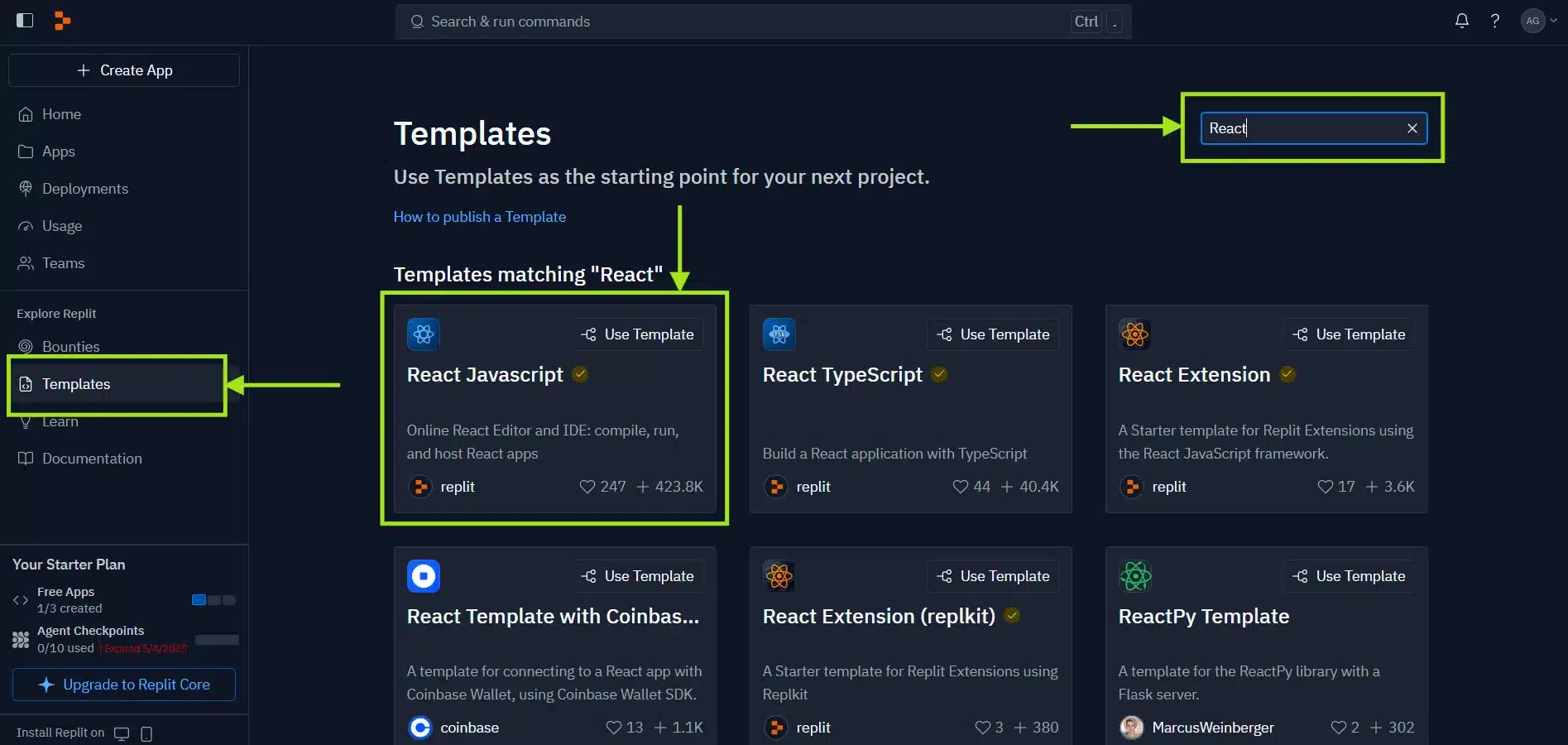Click the Search & run commands box

(763, 22)
